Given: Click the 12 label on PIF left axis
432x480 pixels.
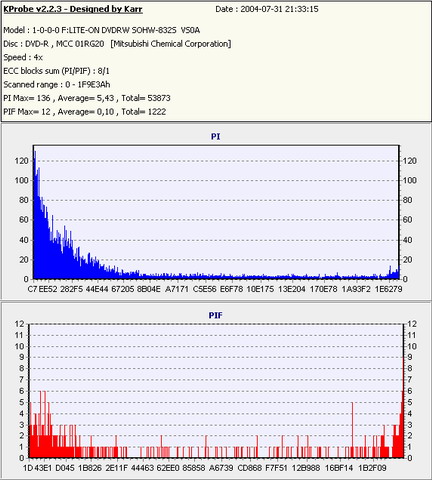Looking at the screenshot, I should pyautogui.click(x=20, y=323).
